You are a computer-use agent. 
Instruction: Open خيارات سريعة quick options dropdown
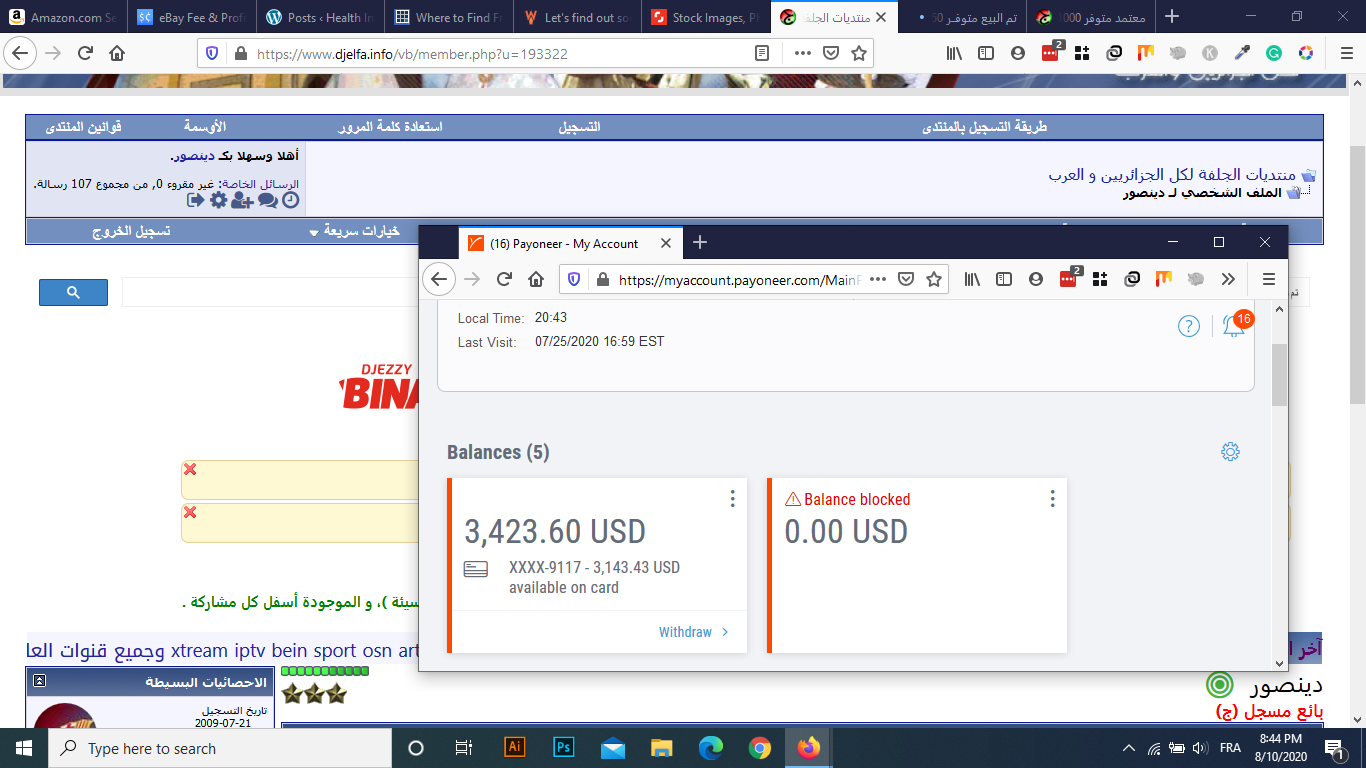[355, 231]
